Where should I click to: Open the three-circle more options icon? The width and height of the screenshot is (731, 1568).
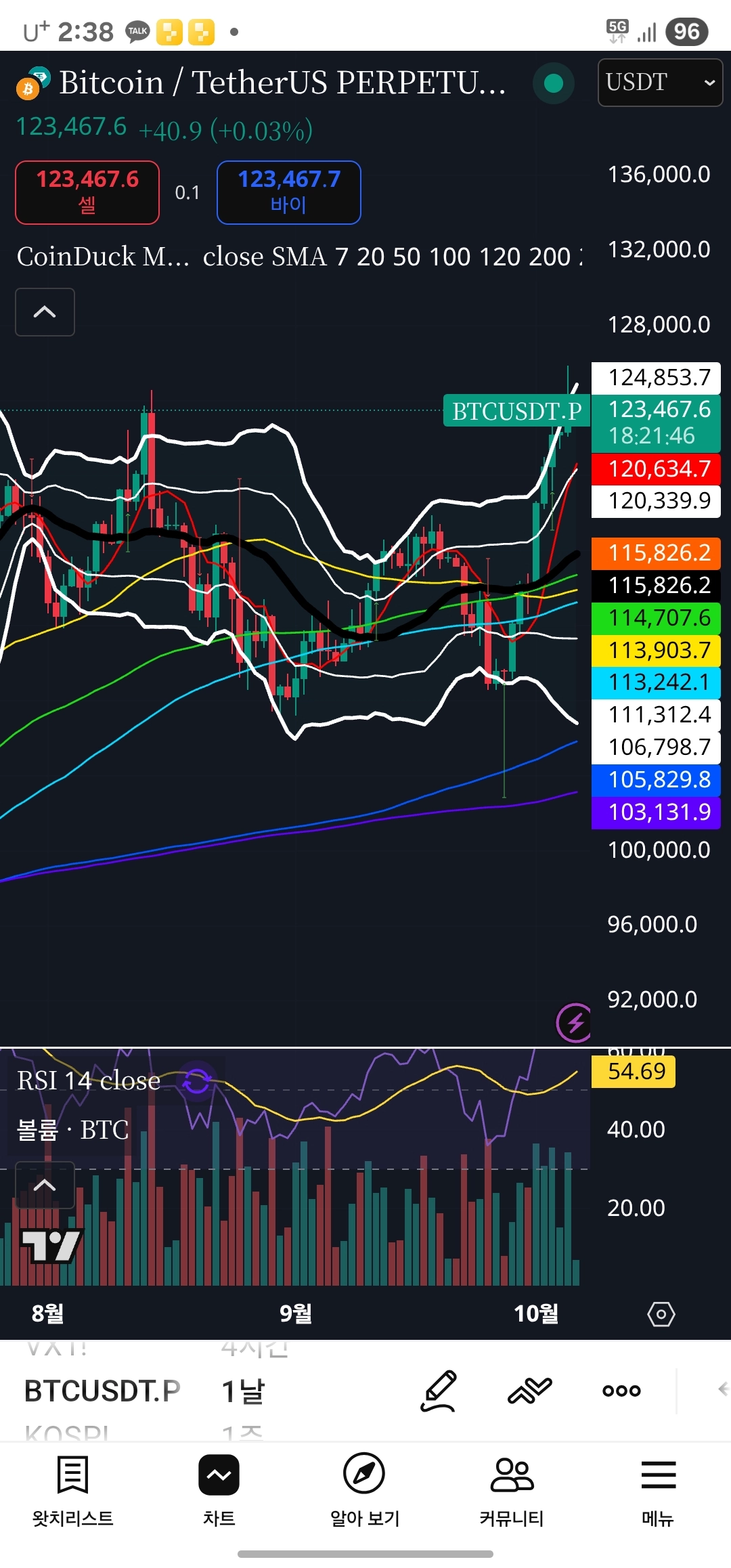click(621, 1391)
